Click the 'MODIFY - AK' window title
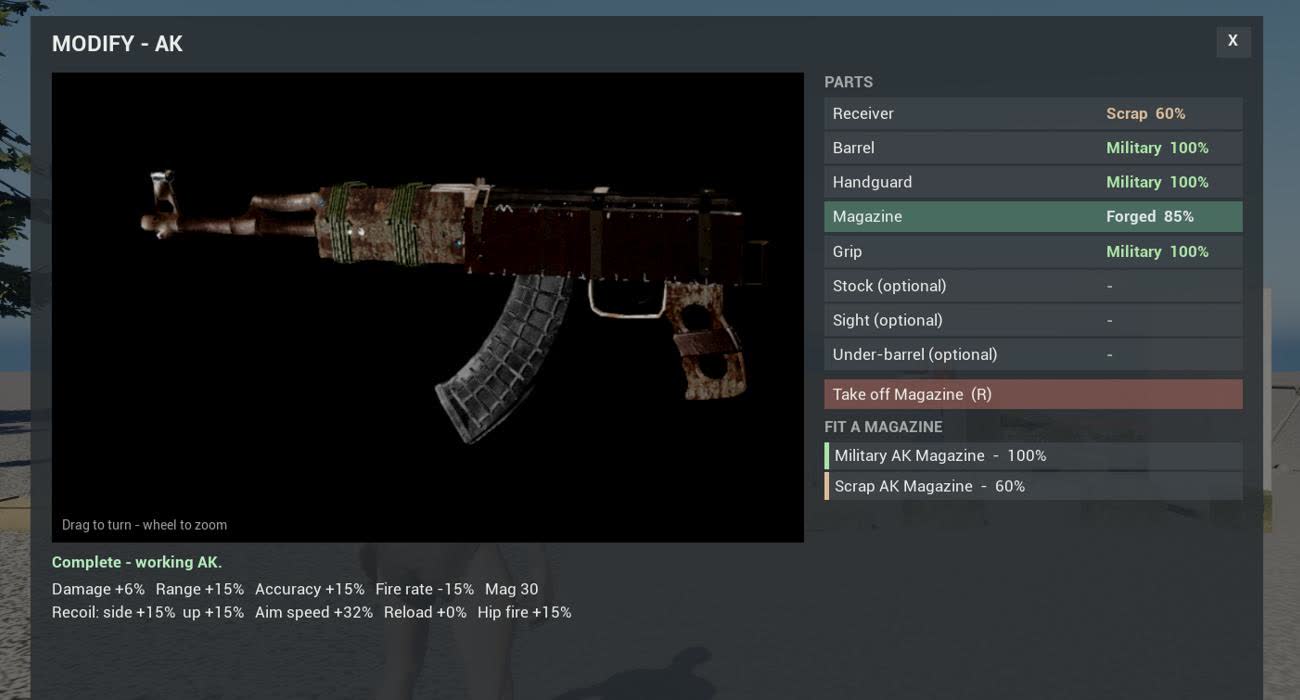The image size is (1300, 700). click(117, 44)
